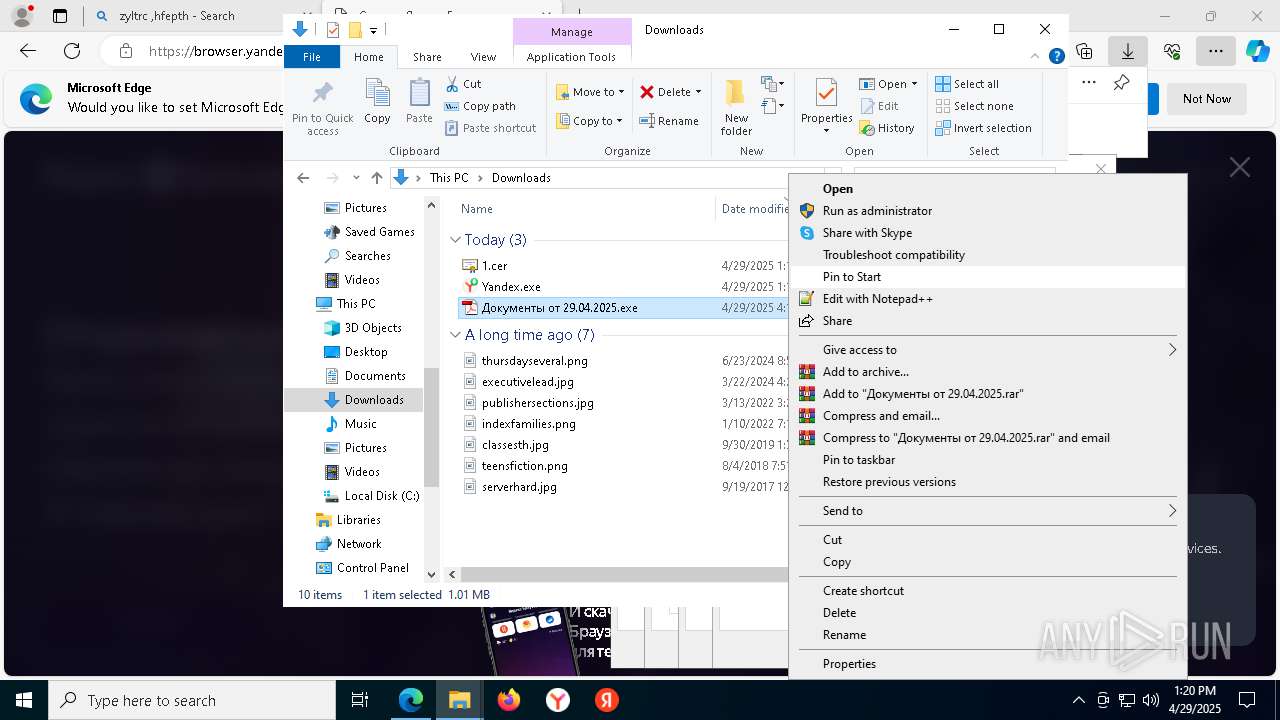Screen dimensions: 1280x720
Task: Choose Add to archive... option
Action: pos(987,372)
